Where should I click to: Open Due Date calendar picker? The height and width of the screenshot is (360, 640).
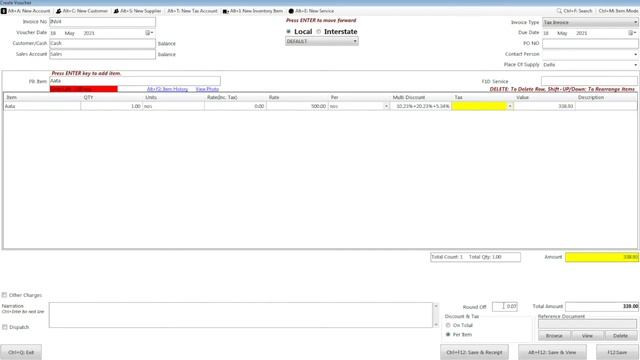(631, 33)
